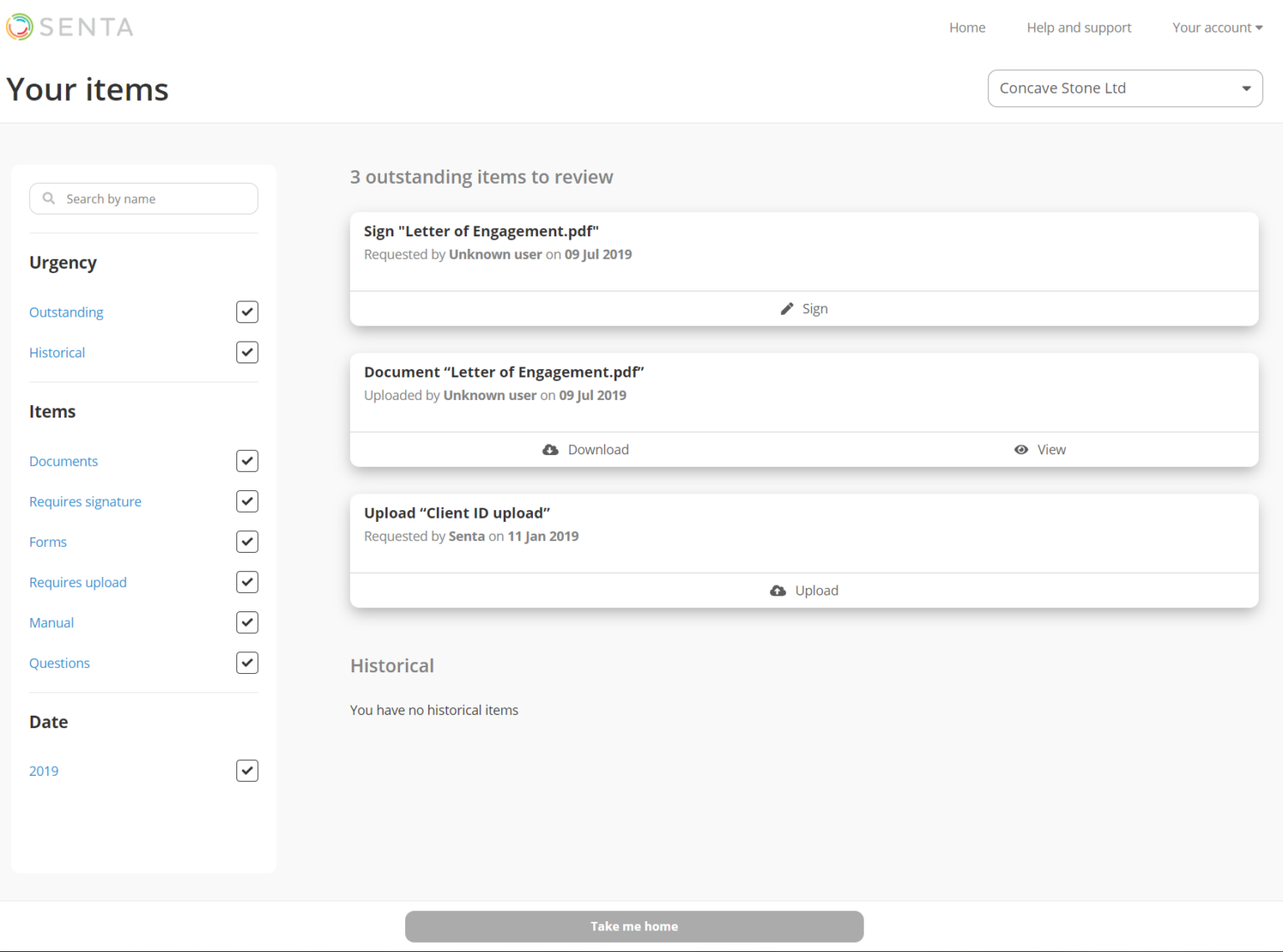Click the magnifying glass search icon
This screenshot has width=1283, height=952.
pos(49,199)
